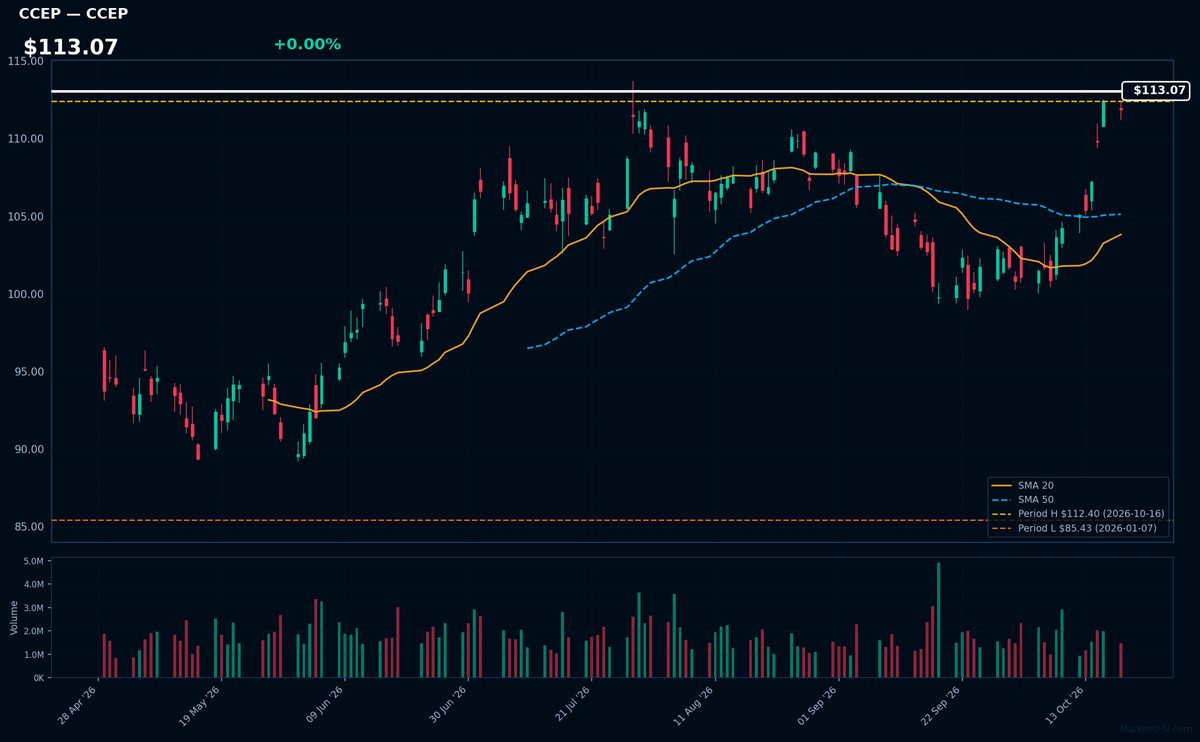Click the 11 Aug '26 date label

[694, 705]
